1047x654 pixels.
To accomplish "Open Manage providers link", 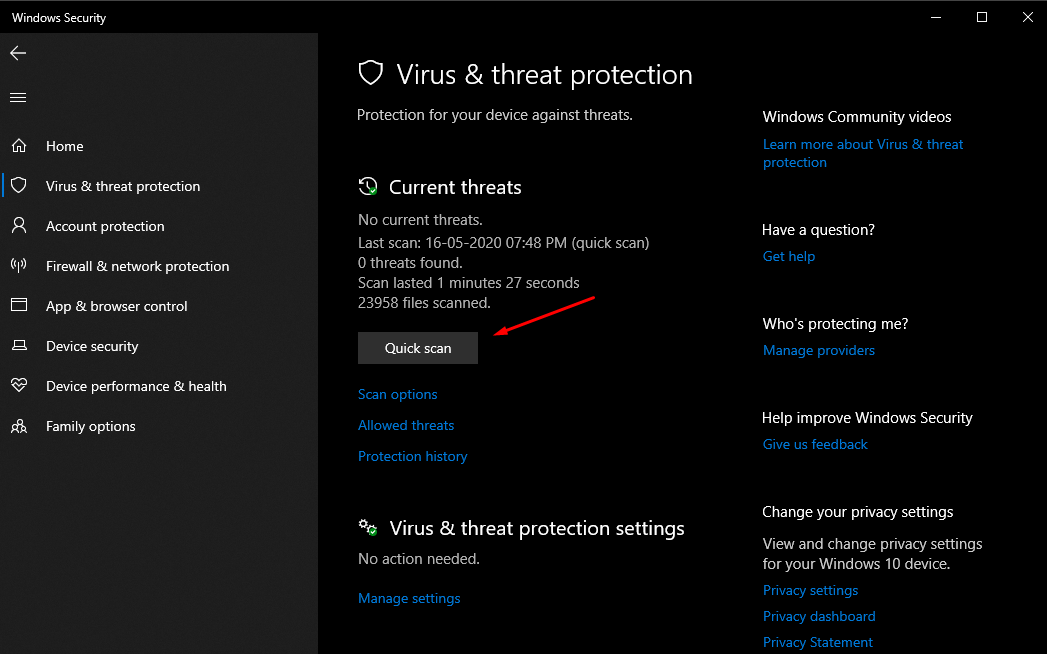I will (x=819, y=350).
